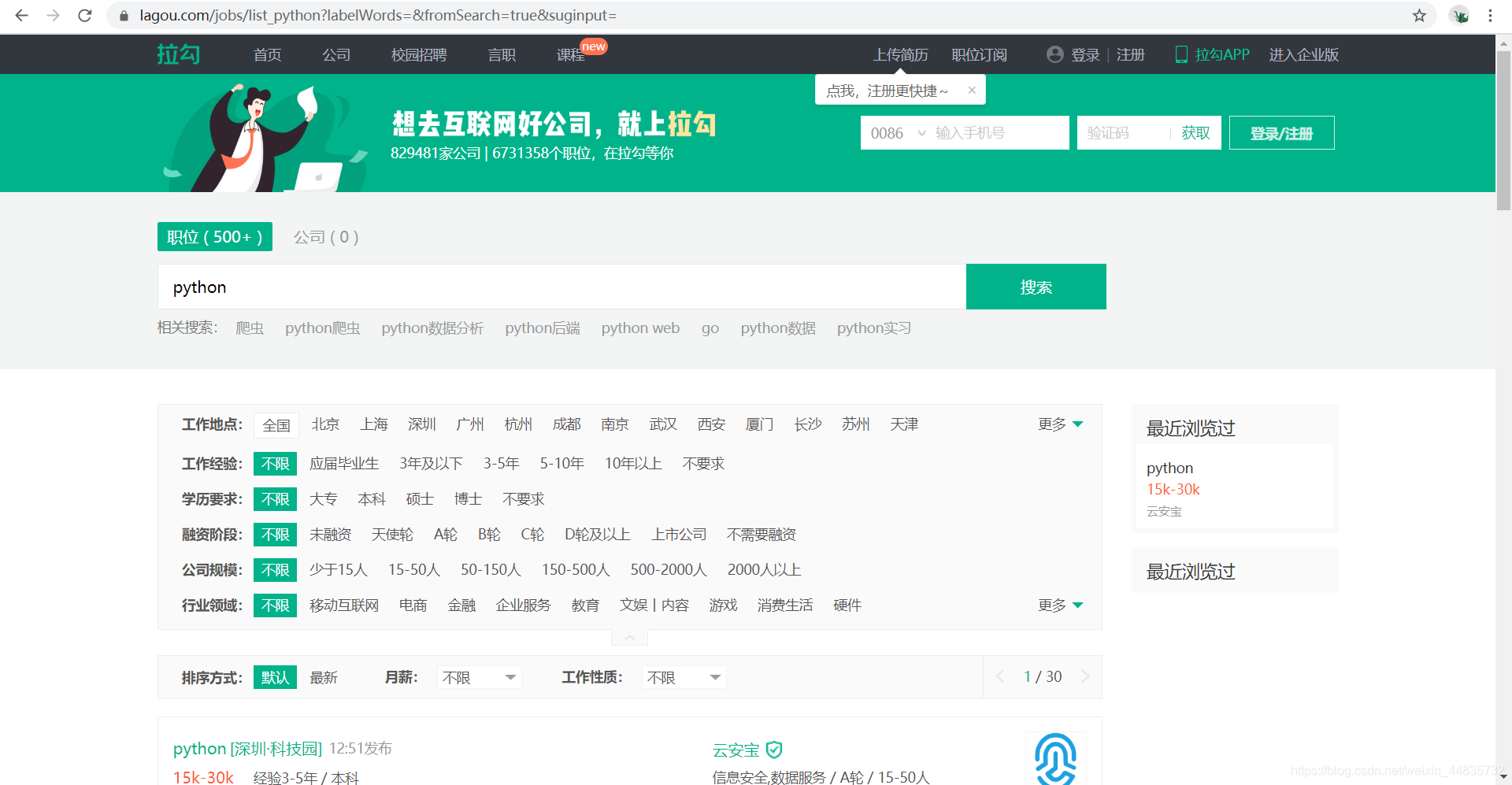
Task: Click 获取 verification code button
Action: tap(1195, 132)
